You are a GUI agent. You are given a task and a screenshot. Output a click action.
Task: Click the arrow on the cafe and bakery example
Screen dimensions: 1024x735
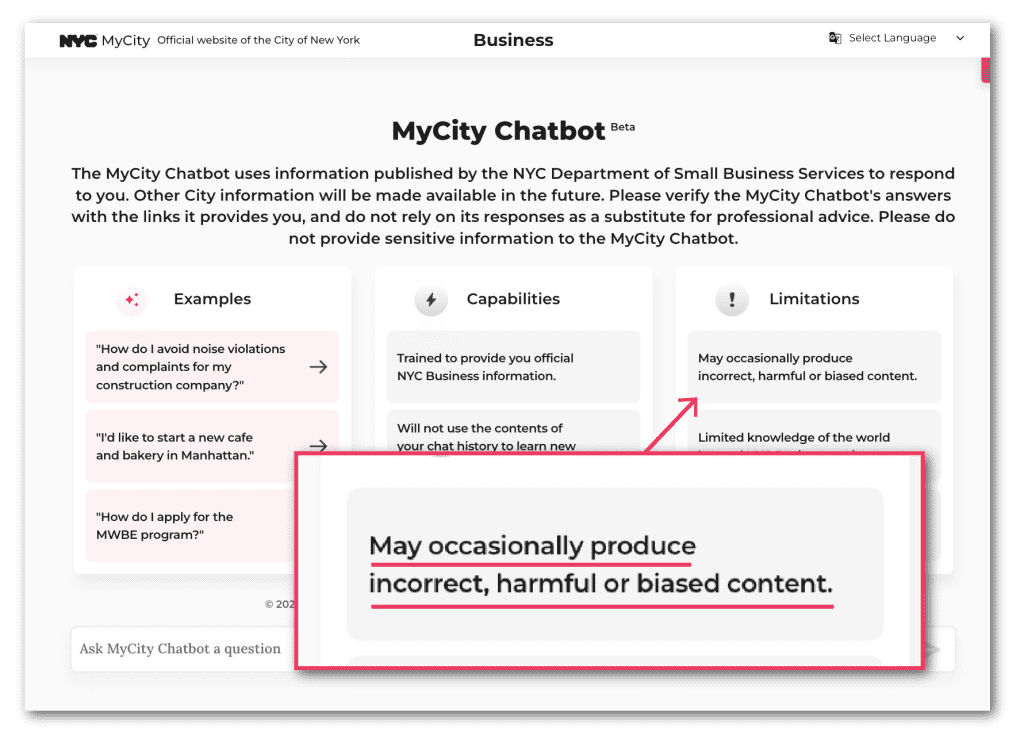pos(318,446)
